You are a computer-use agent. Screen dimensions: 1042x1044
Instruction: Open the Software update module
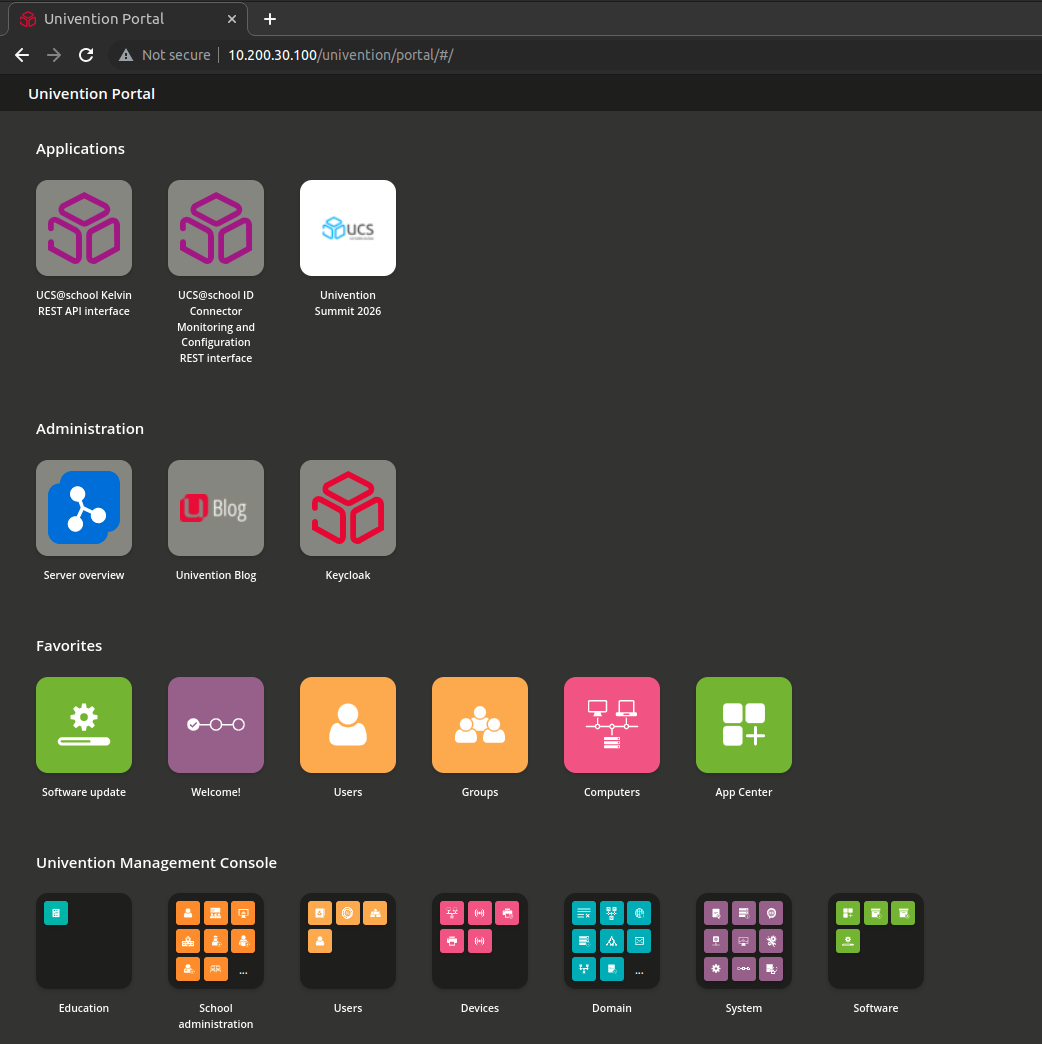point(84,725)
